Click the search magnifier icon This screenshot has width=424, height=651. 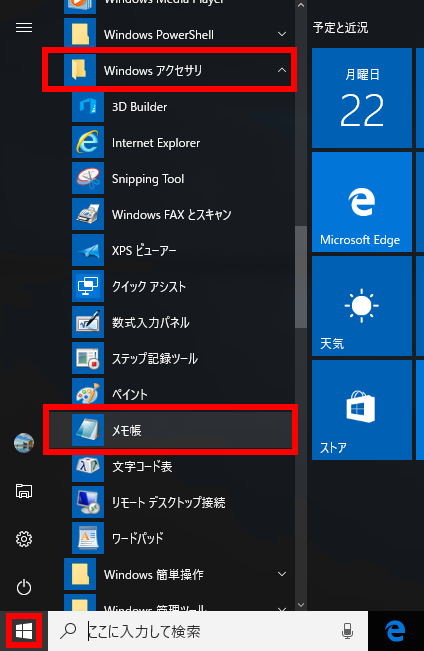pyautogui.click(x=68, y=631)
